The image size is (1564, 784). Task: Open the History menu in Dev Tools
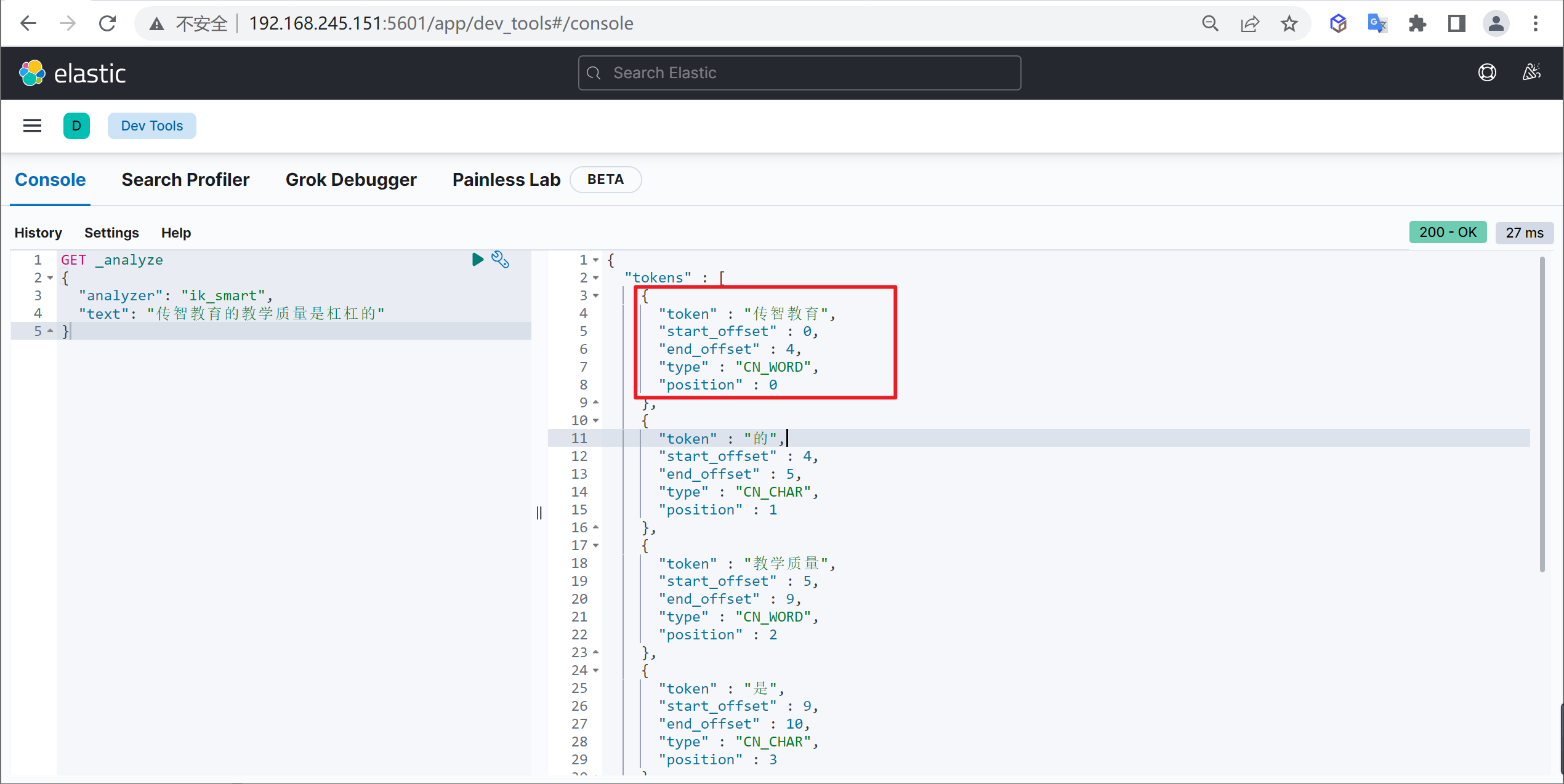click(38, 233)
